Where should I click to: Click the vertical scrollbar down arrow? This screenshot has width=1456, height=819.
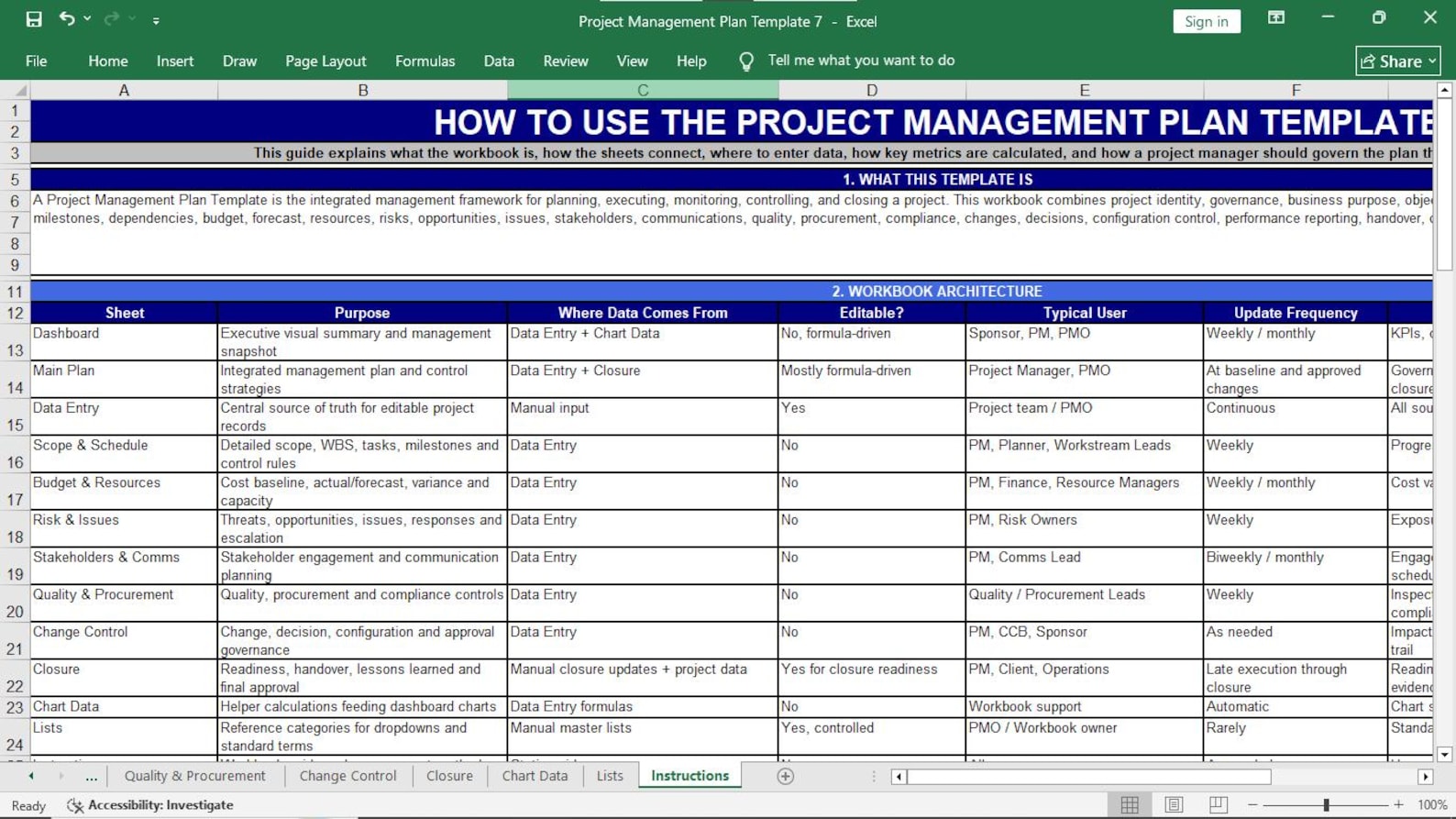(x=1445, y=754)
